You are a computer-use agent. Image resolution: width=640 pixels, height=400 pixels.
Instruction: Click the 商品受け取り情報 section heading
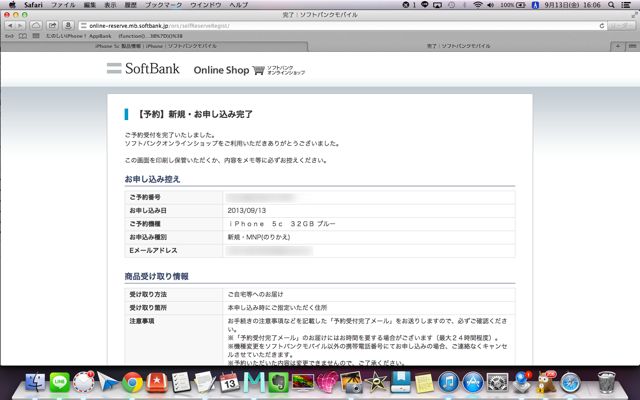pyautogui.click(x=156, y=276)
